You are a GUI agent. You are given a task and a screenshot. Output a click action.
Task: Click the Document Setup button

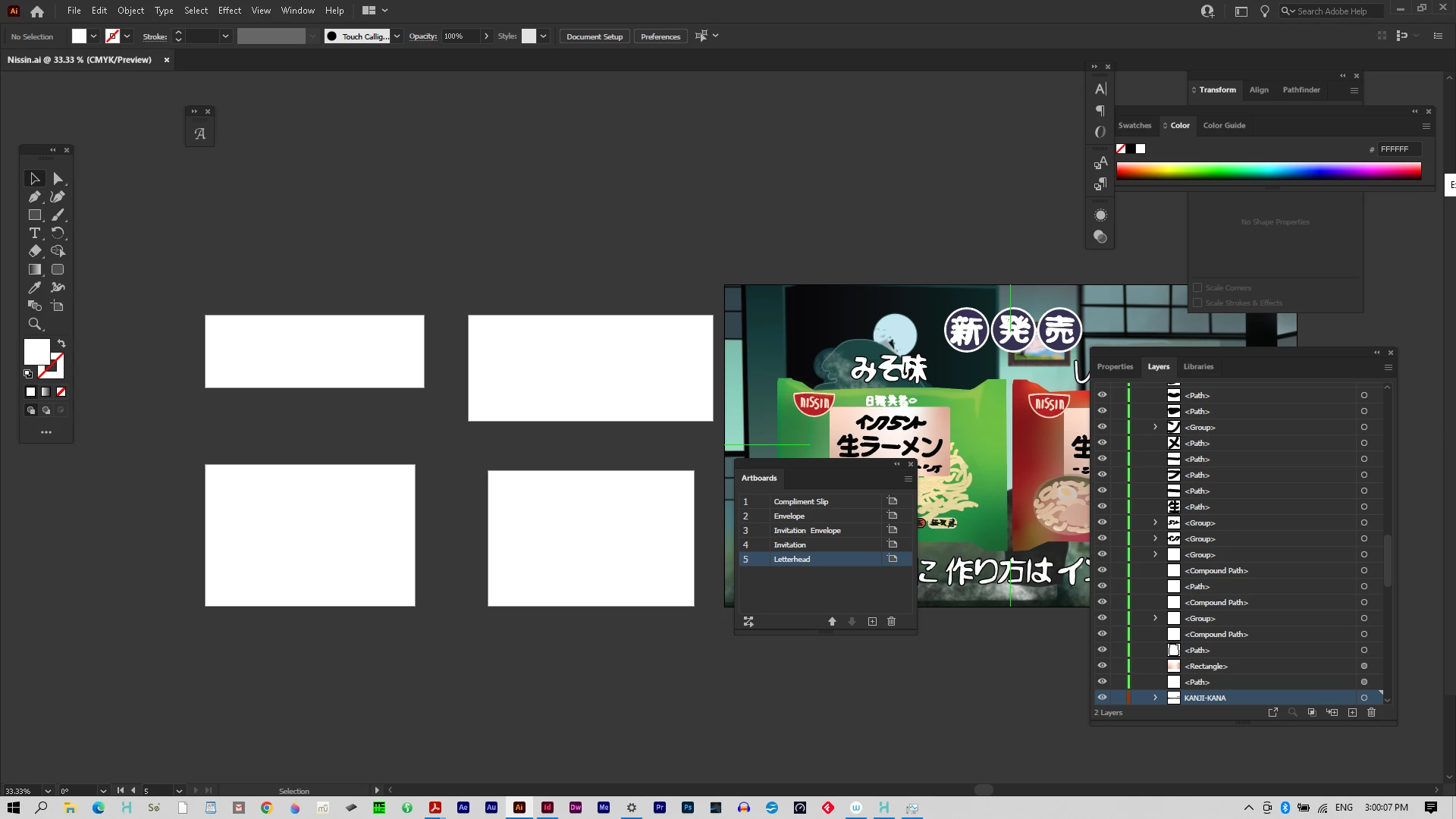[x=594, y=36]
